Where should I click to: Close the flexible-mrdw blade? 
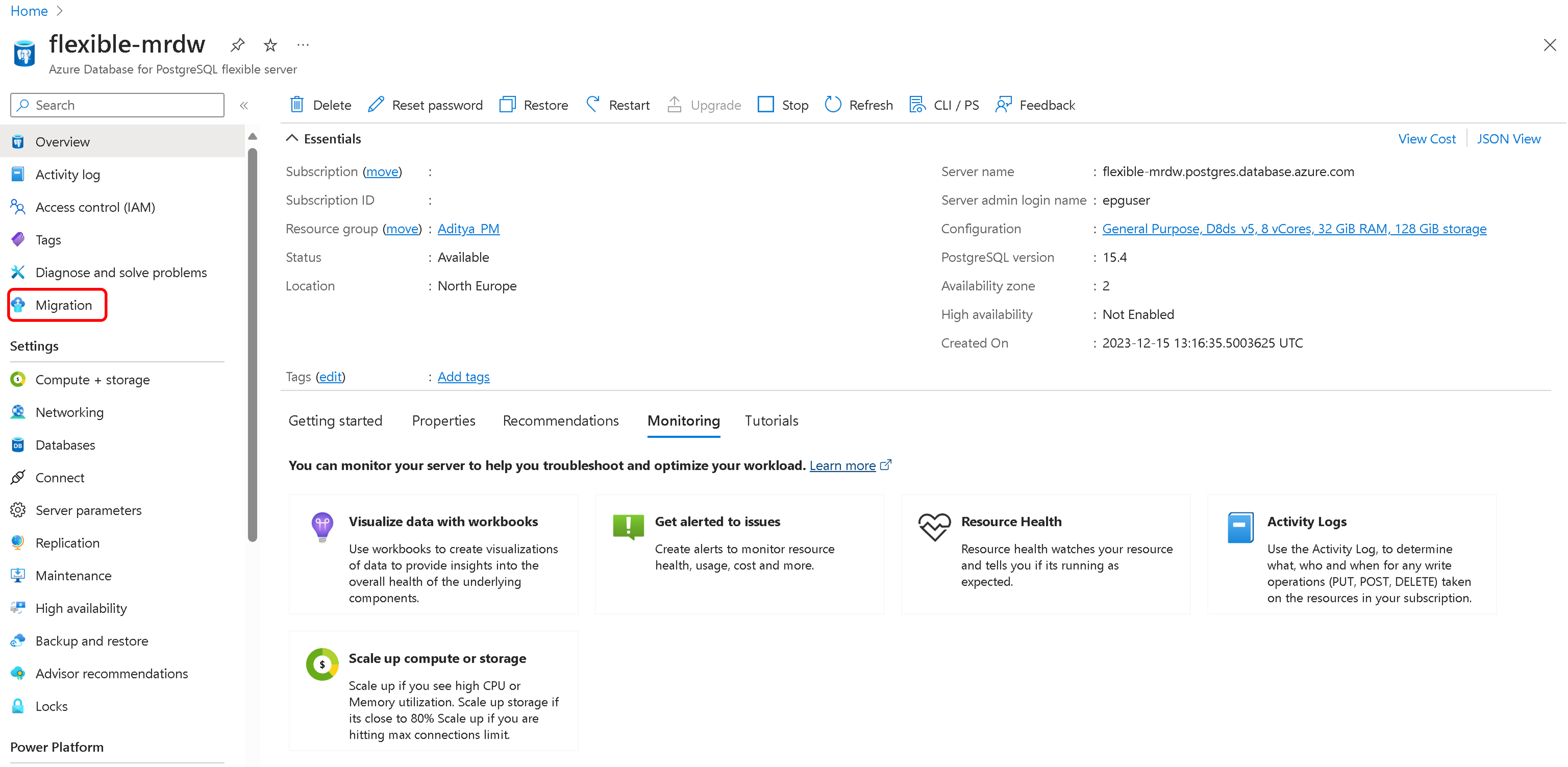[1550, 45]
